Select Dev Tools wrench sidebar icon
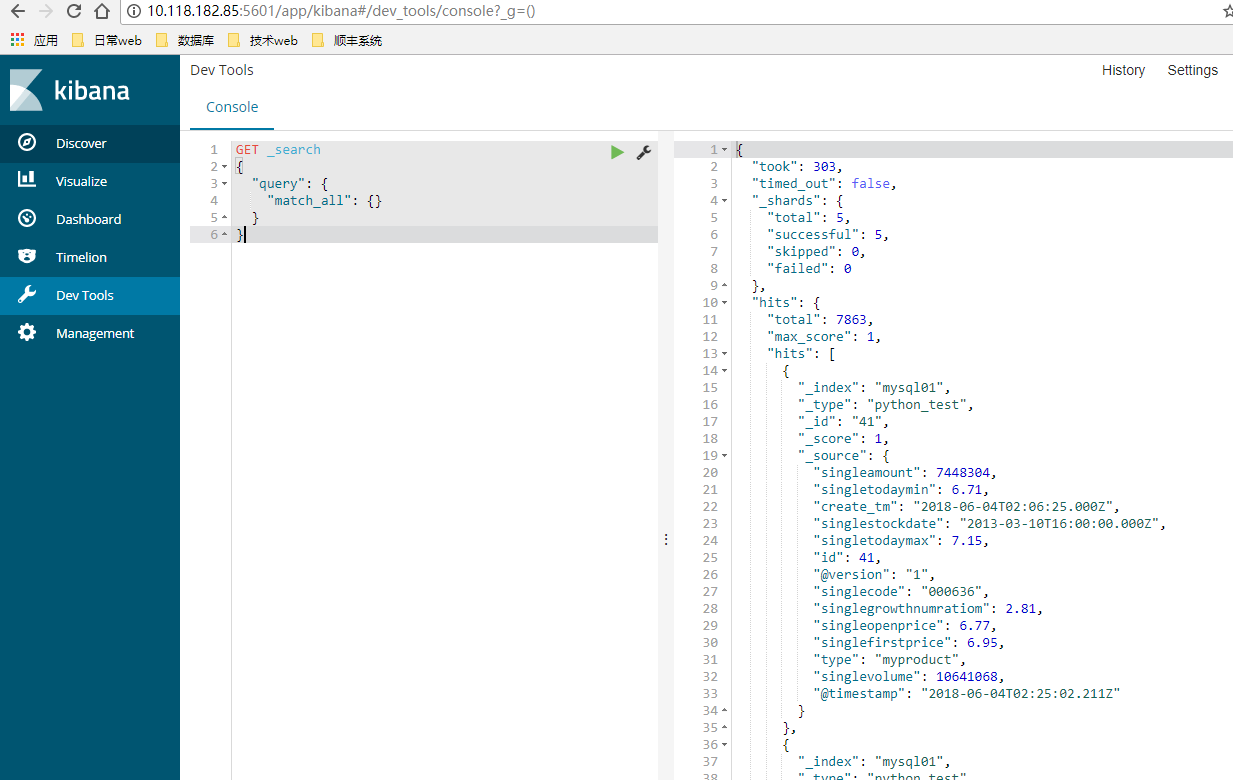The image size is (1233, 780). 27,295
